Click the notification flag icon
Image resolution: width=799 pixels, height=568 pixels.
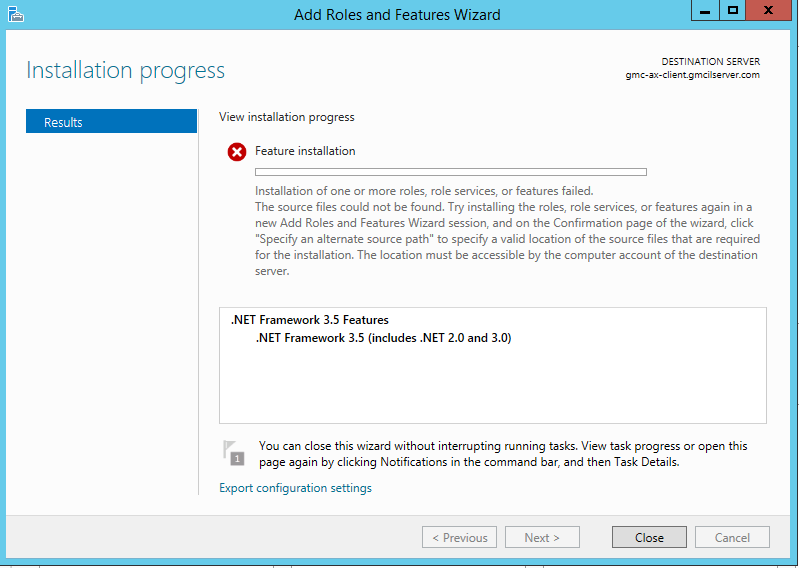click(x=233, y=452)
